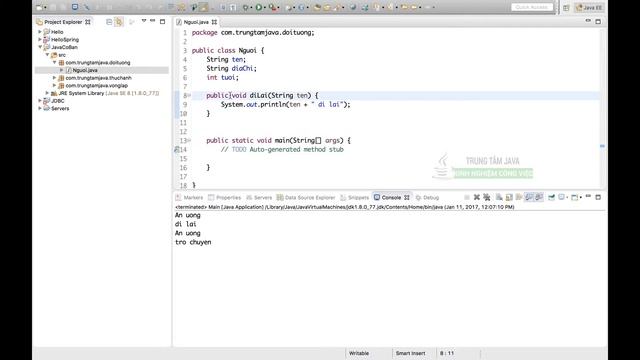Open the Servers view tab

pyautogui.click(x=259, y=198)
